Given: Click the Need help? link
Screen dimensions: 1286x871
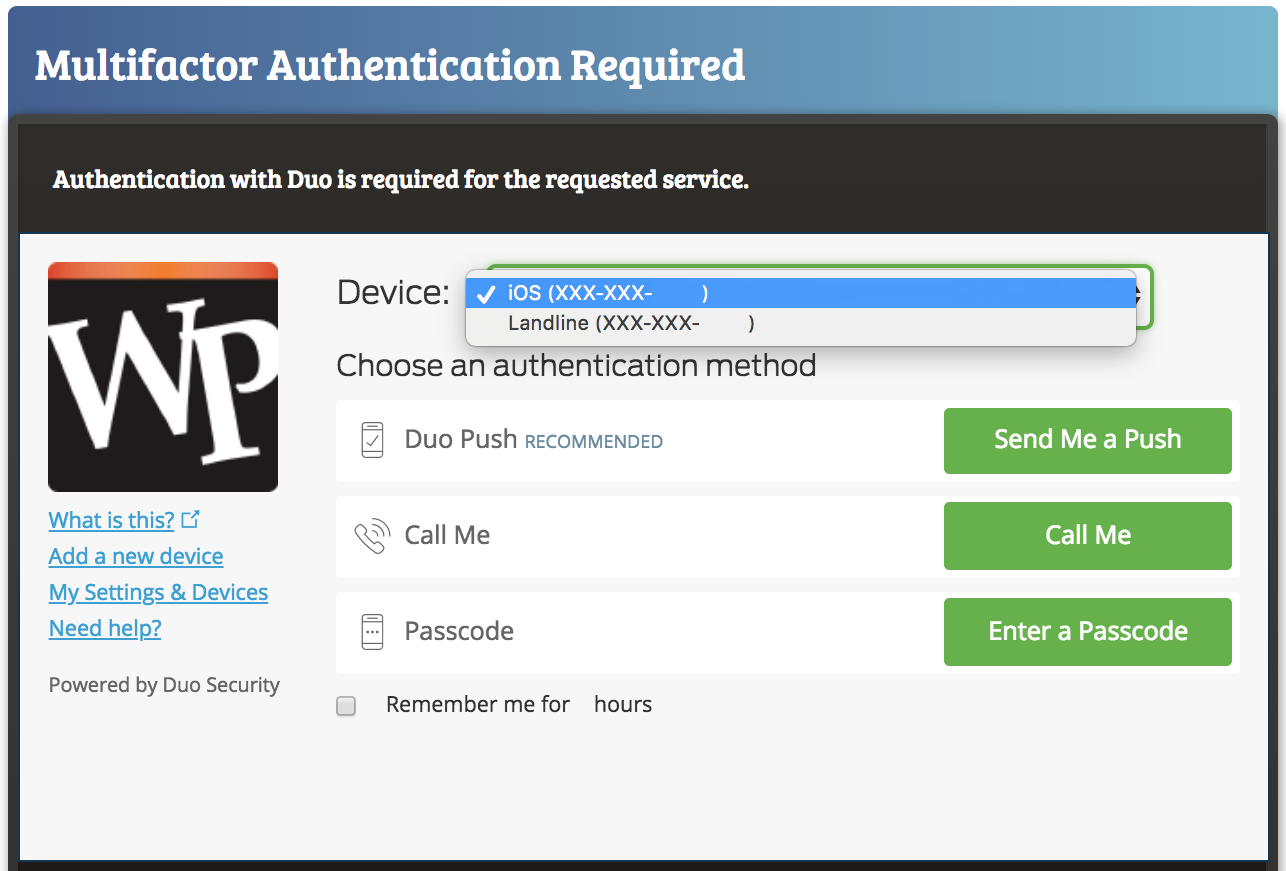Looking at the screenshot, I should tap(105, 628).
